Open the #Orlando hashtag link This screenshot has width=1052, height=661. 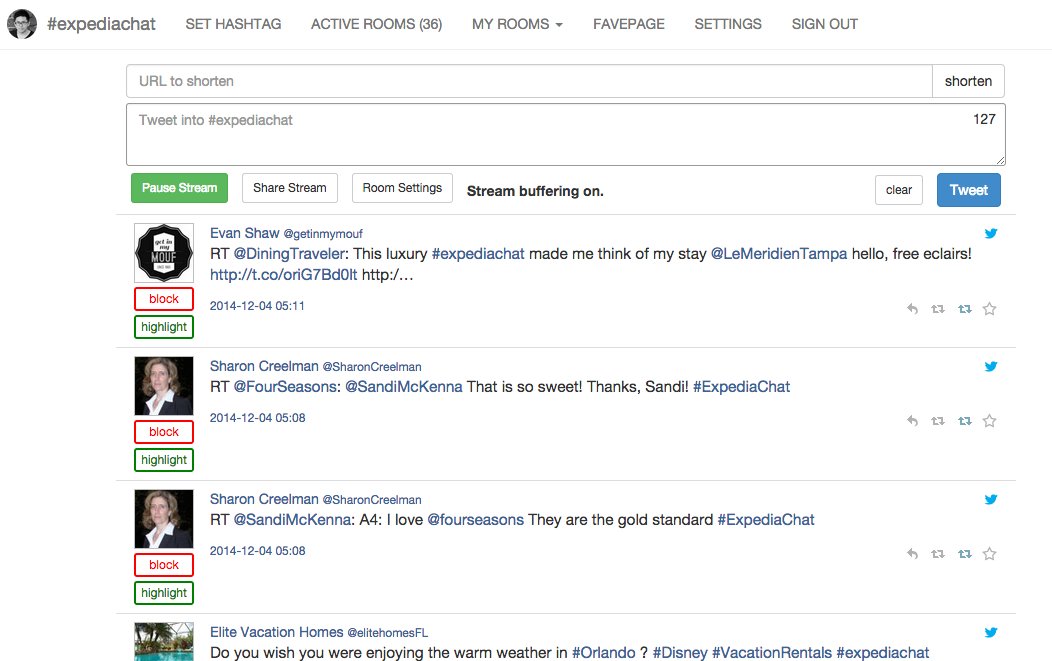click(605, 652)
